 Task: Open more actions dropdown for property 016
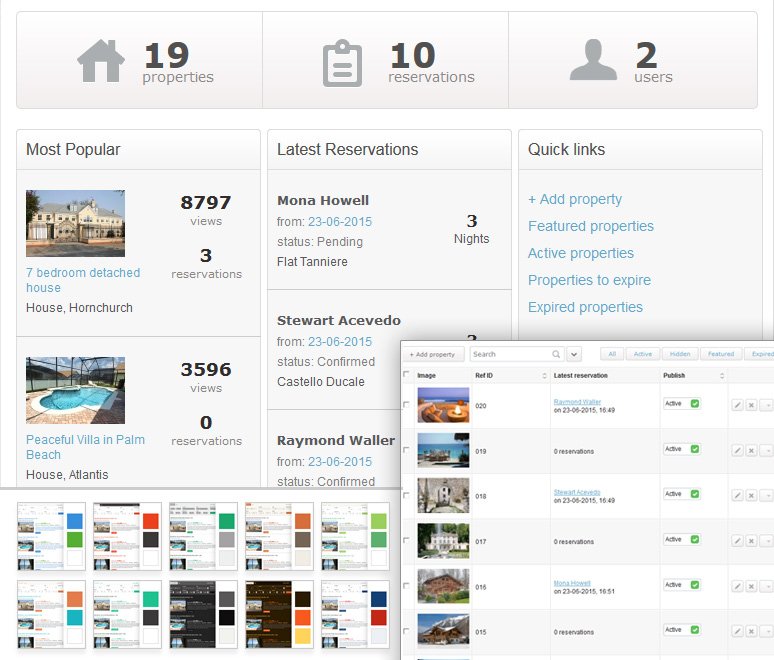(766, 586)
